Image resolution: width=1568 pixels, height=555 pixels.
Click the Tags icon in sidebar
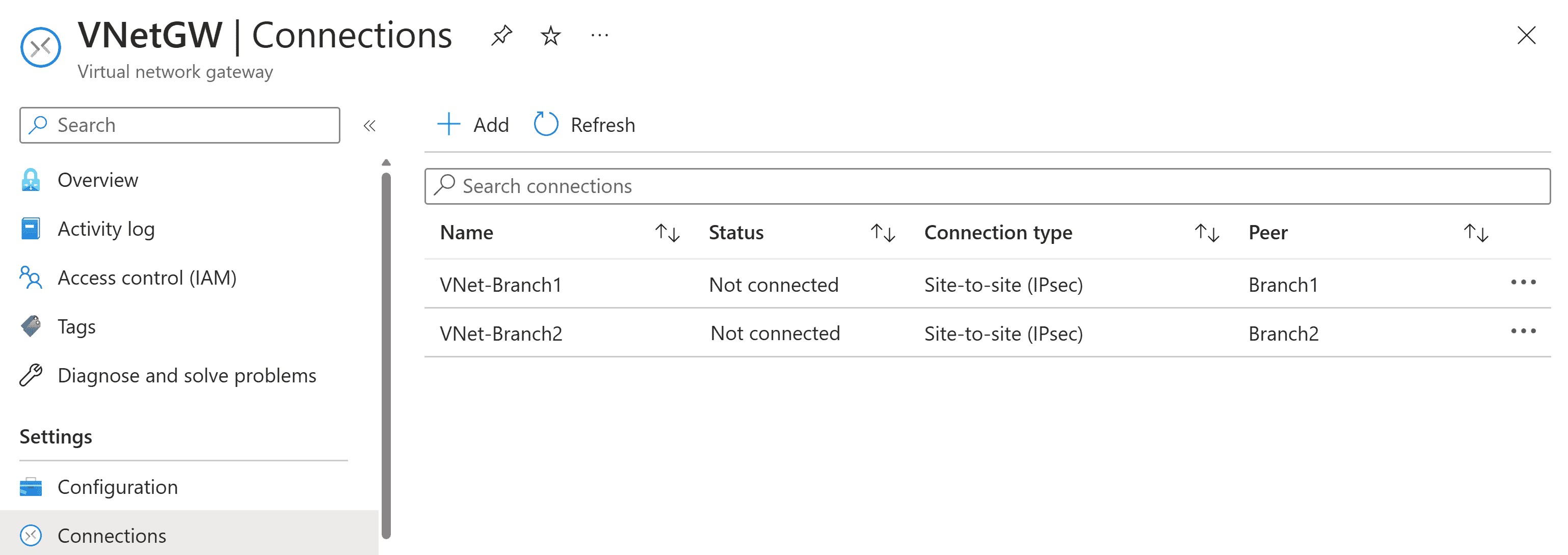pos(31,326)
